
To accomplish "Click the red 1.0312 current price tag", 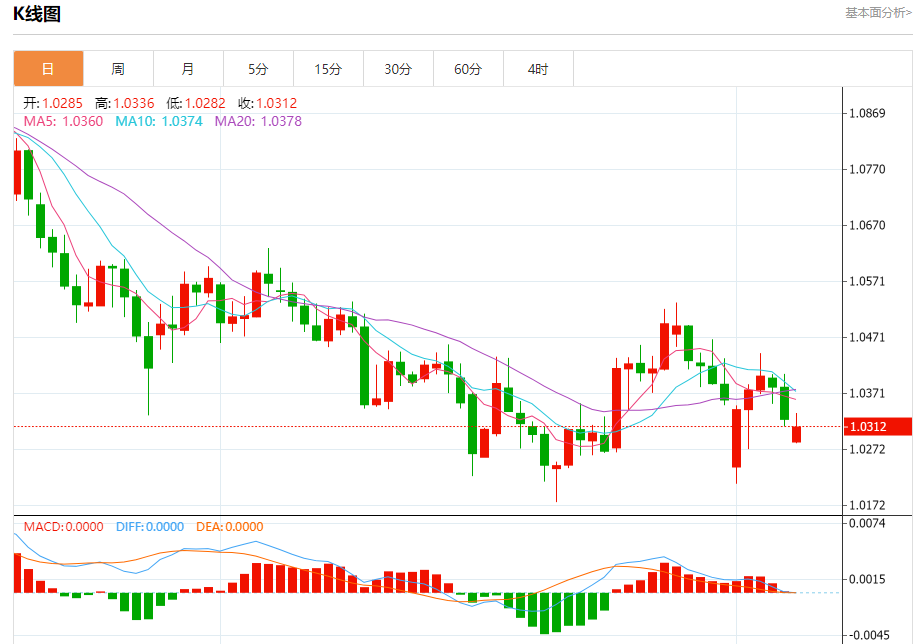I will 877,427.
